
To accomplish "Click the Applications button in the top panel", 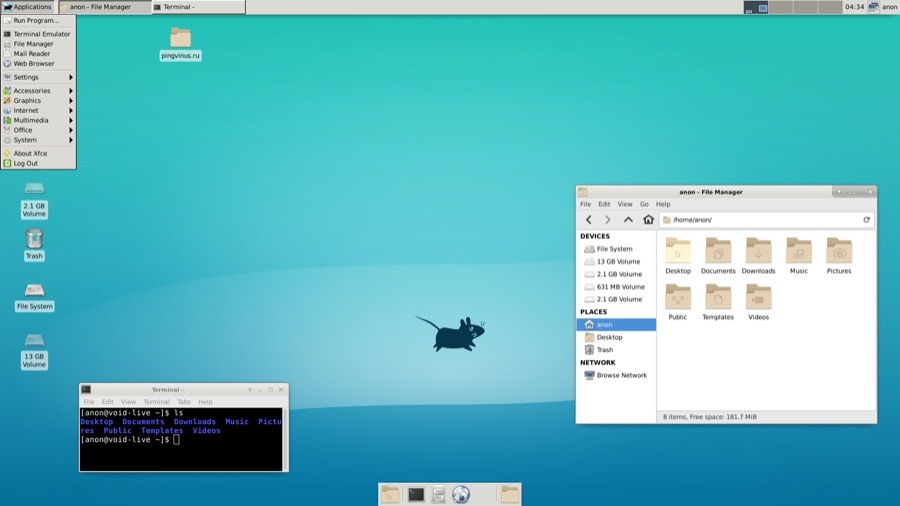I will tap(27, 7).
